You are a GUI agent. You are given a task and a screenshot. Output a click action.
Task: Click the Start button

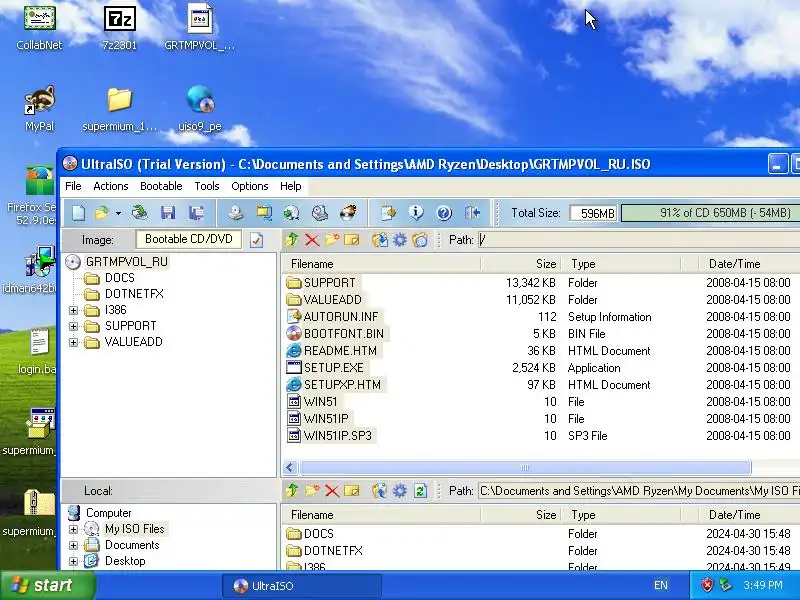47,585
